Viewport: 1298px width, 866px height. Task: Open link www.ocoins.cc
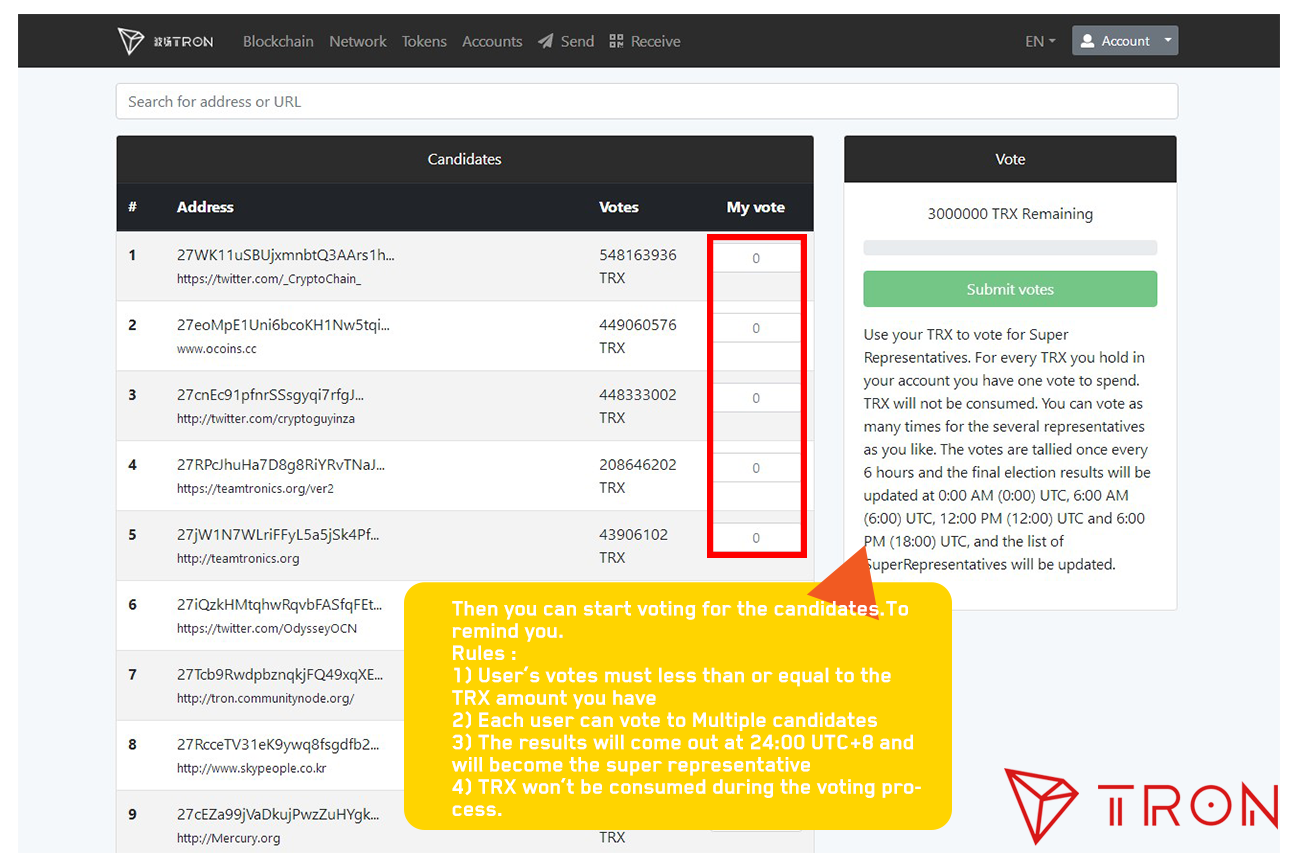217,349
